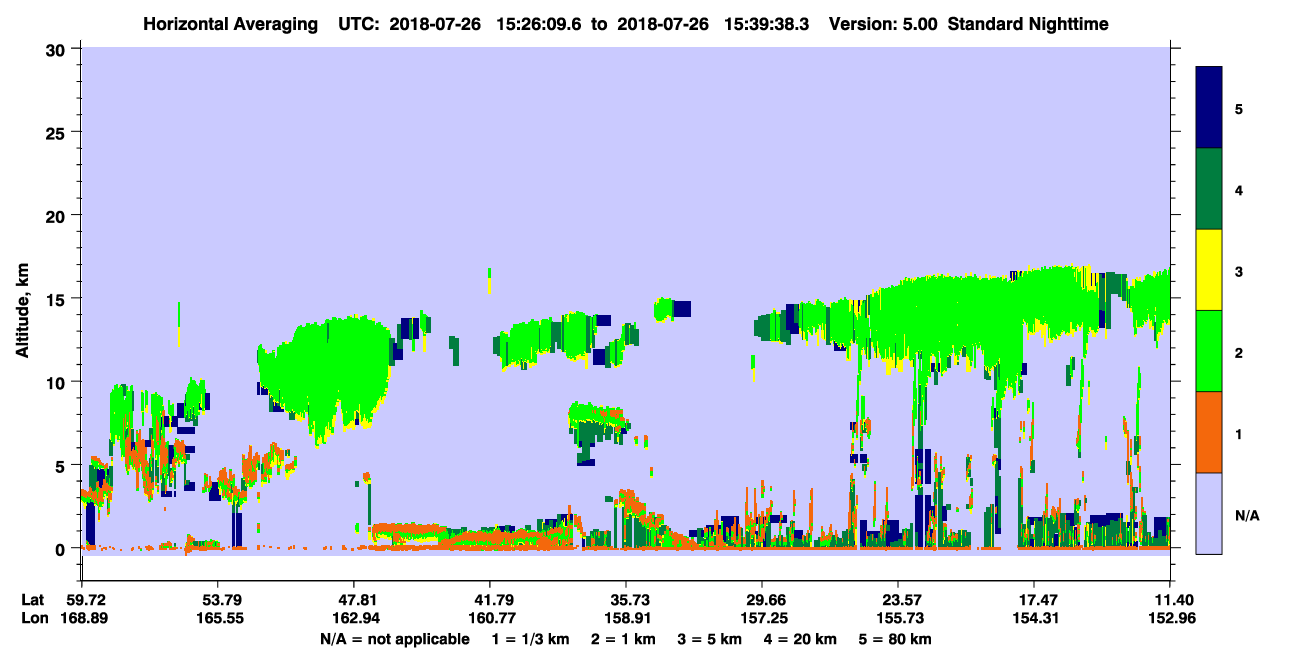Screen dimensions: 1300x667
Task: Click the legend note '4 = 20 km'
Action: (x=800, y=639)
